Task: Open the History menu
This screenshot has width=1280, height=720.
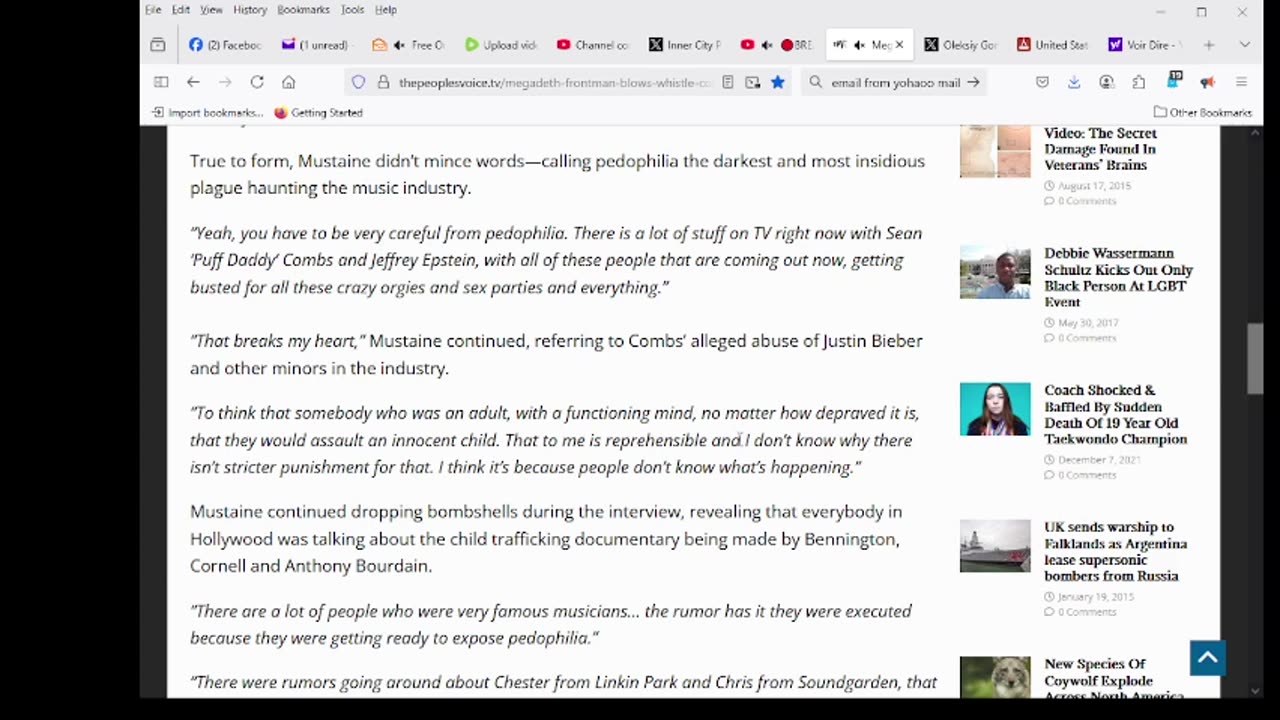Action: click(x=250, y=10)
